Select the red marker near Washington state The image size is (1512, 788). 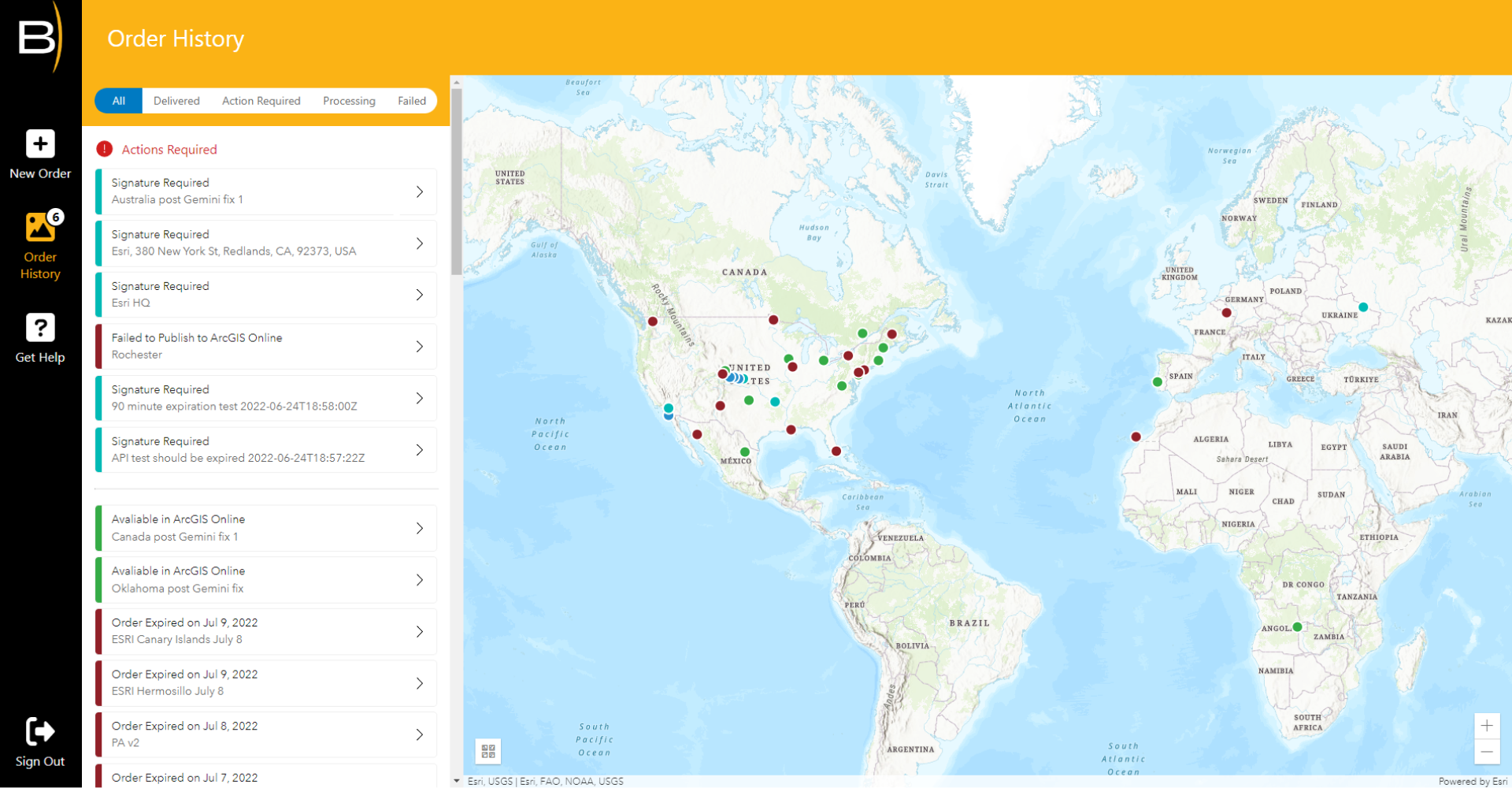tap(653, 322)
